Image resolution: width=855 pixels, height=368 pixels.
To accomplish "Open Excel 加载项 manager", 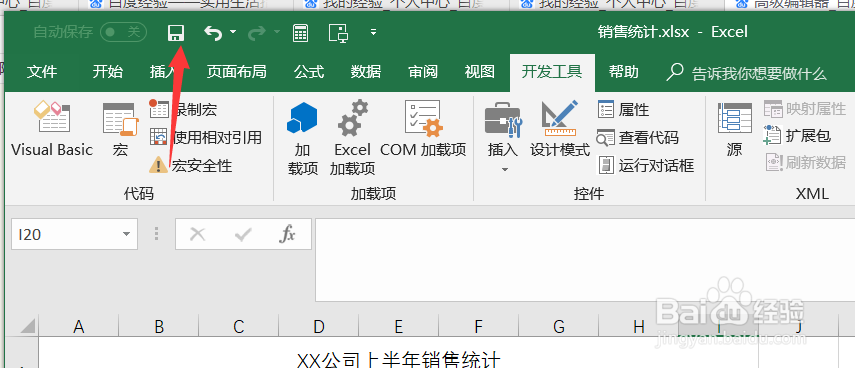I will 352,138.
